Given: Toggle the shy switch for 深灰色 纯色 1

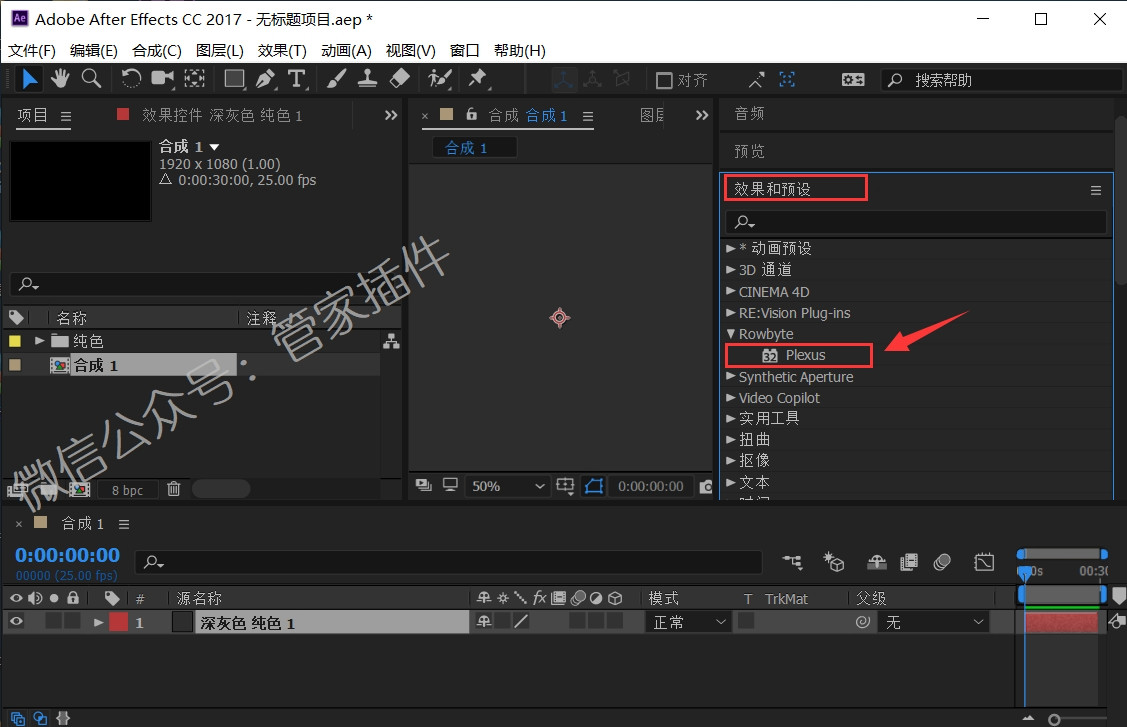Looking at the screenshot, I should 484,621.
